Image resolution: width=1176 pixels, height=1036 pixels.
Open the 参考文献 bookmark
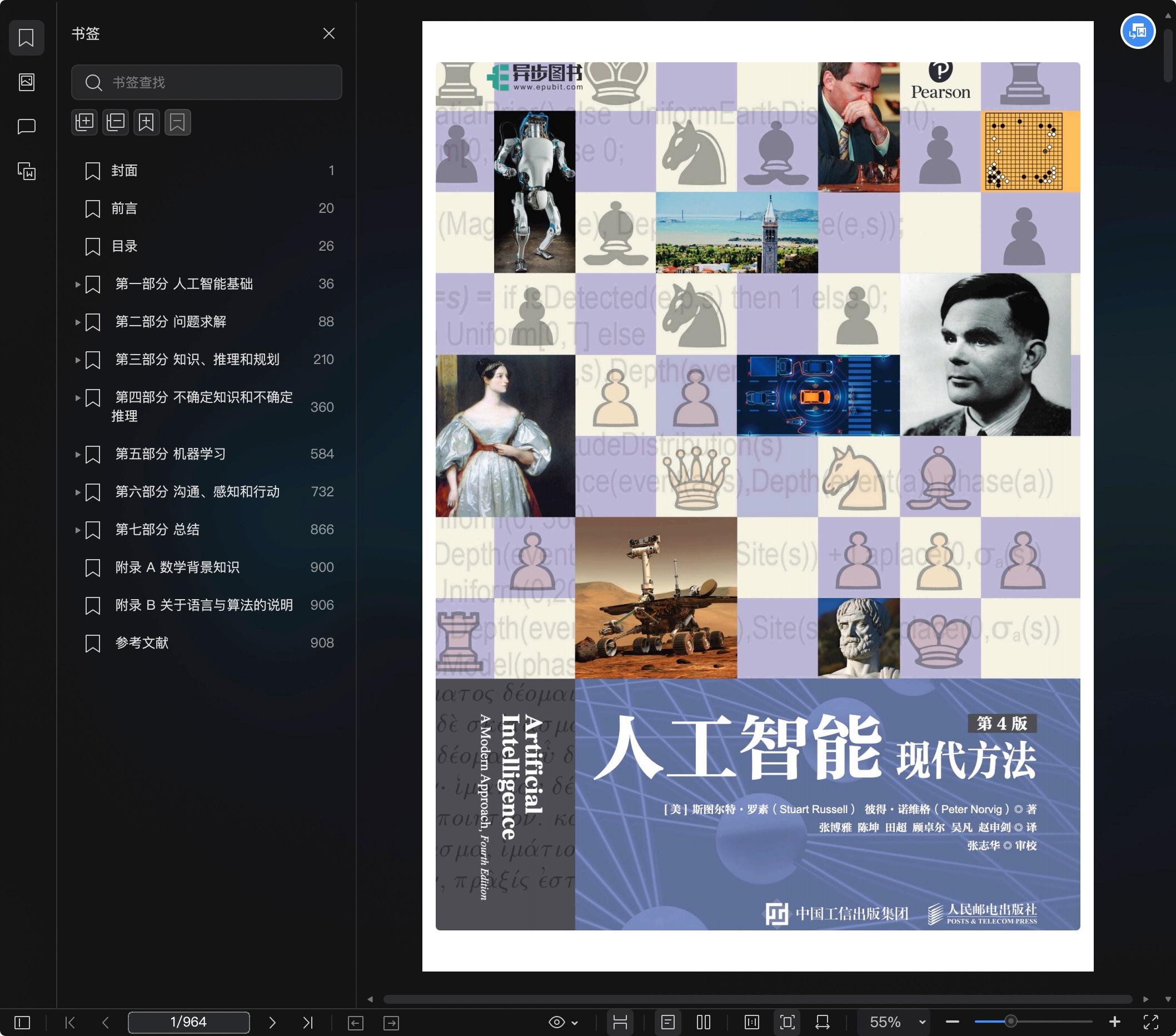[142, 643]
